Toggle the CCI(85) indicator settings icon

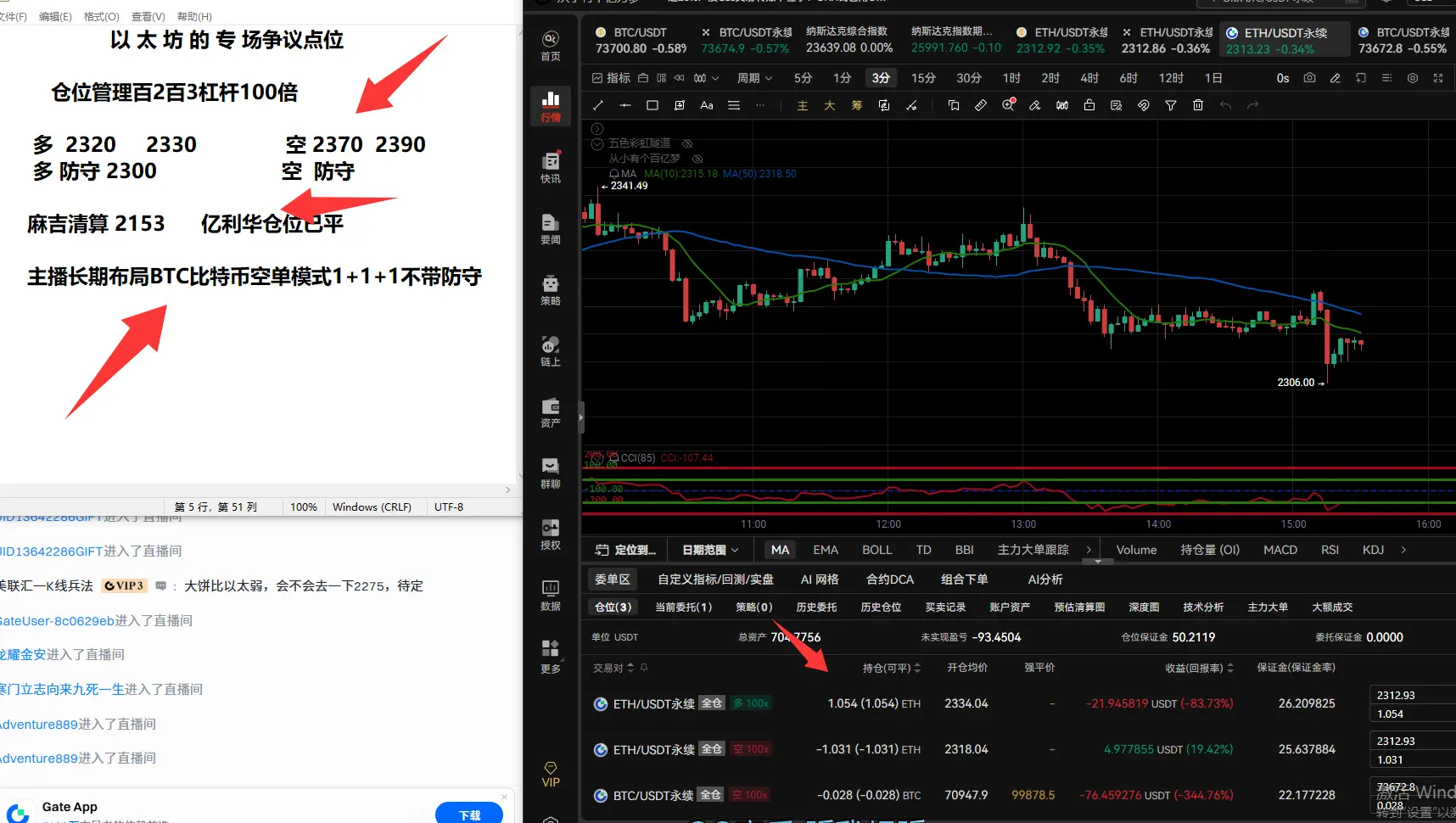[x=613, y=458]
